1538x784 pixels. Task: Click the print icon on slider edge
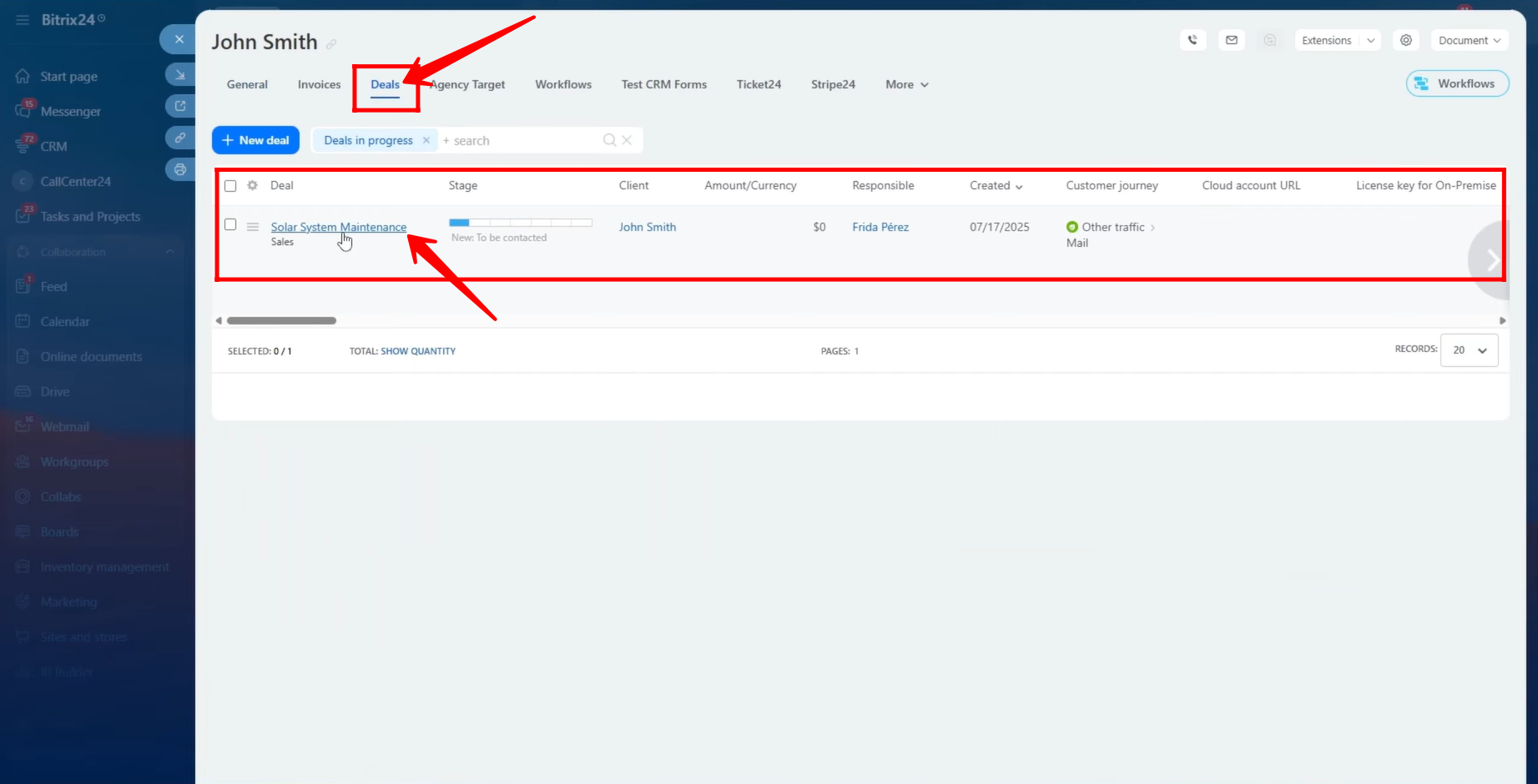tap(179, 169)
